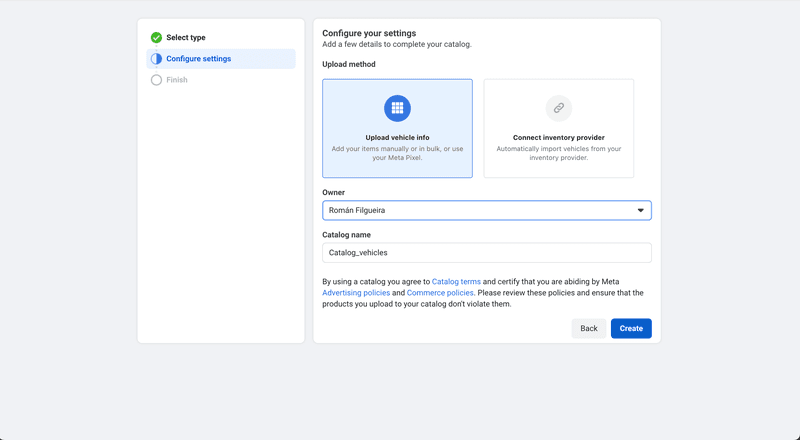Click the text 'Add a few details to complete your catalog.'
Screen dimensions: 800x440
coord(397,44)
